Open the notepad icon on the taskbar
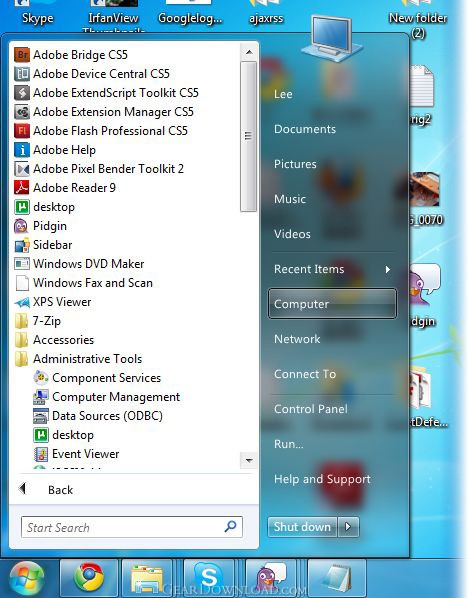The width and height of the screenshot is (470, 598). [x=337, y=577]
